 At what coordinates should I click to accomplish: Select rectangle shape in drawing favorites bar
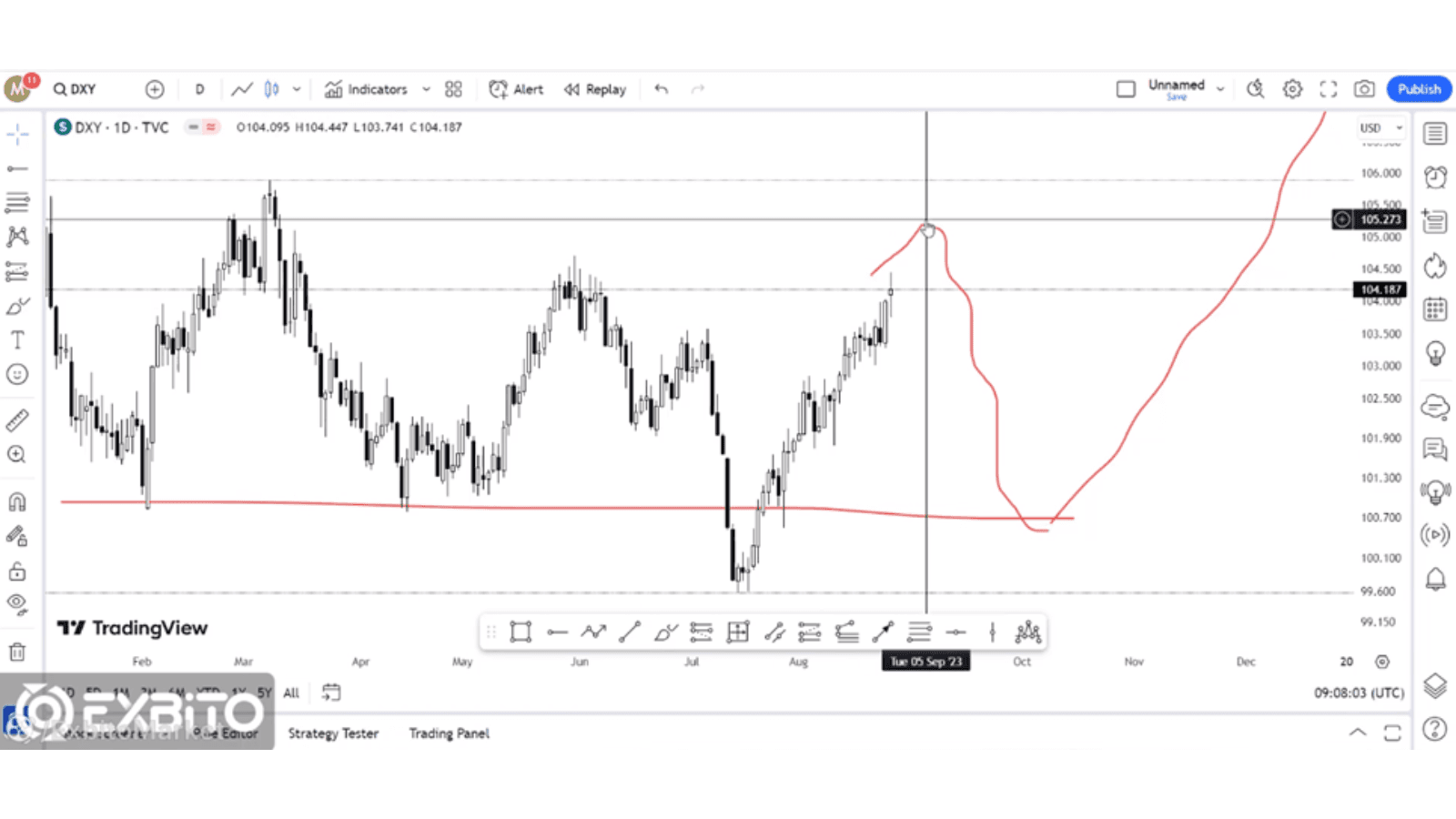click(x=521, y=632)
